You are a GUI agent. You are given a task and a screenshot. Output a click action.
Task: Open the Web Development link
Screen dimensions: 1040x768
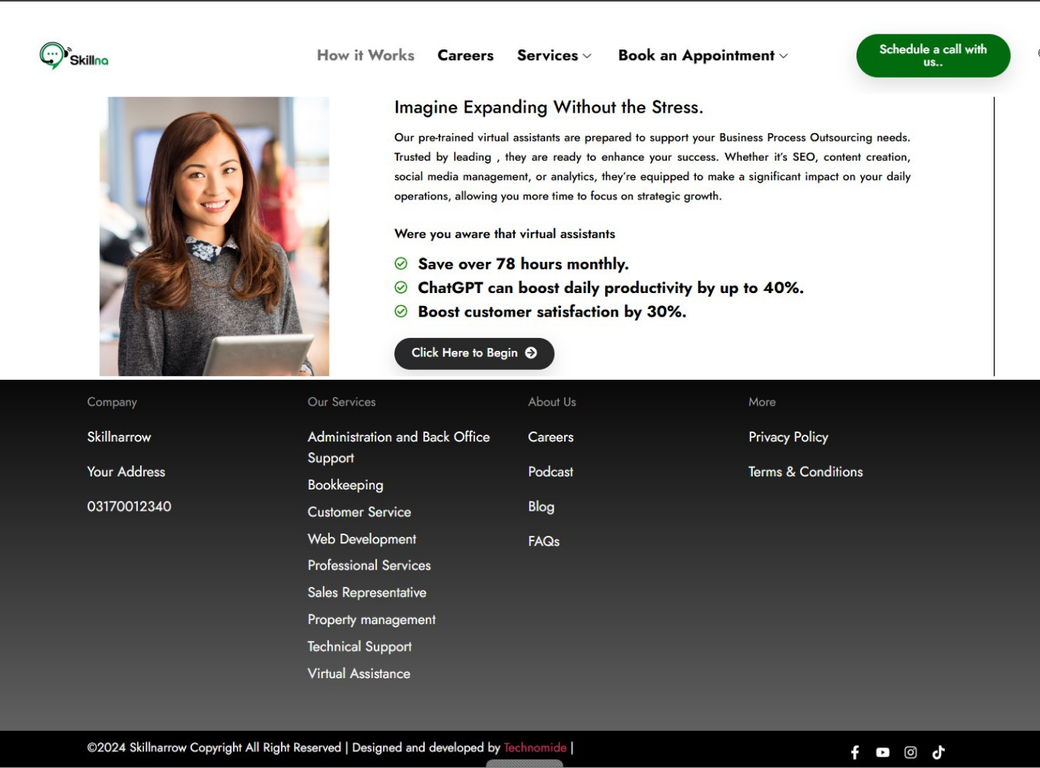pos(361,539)
